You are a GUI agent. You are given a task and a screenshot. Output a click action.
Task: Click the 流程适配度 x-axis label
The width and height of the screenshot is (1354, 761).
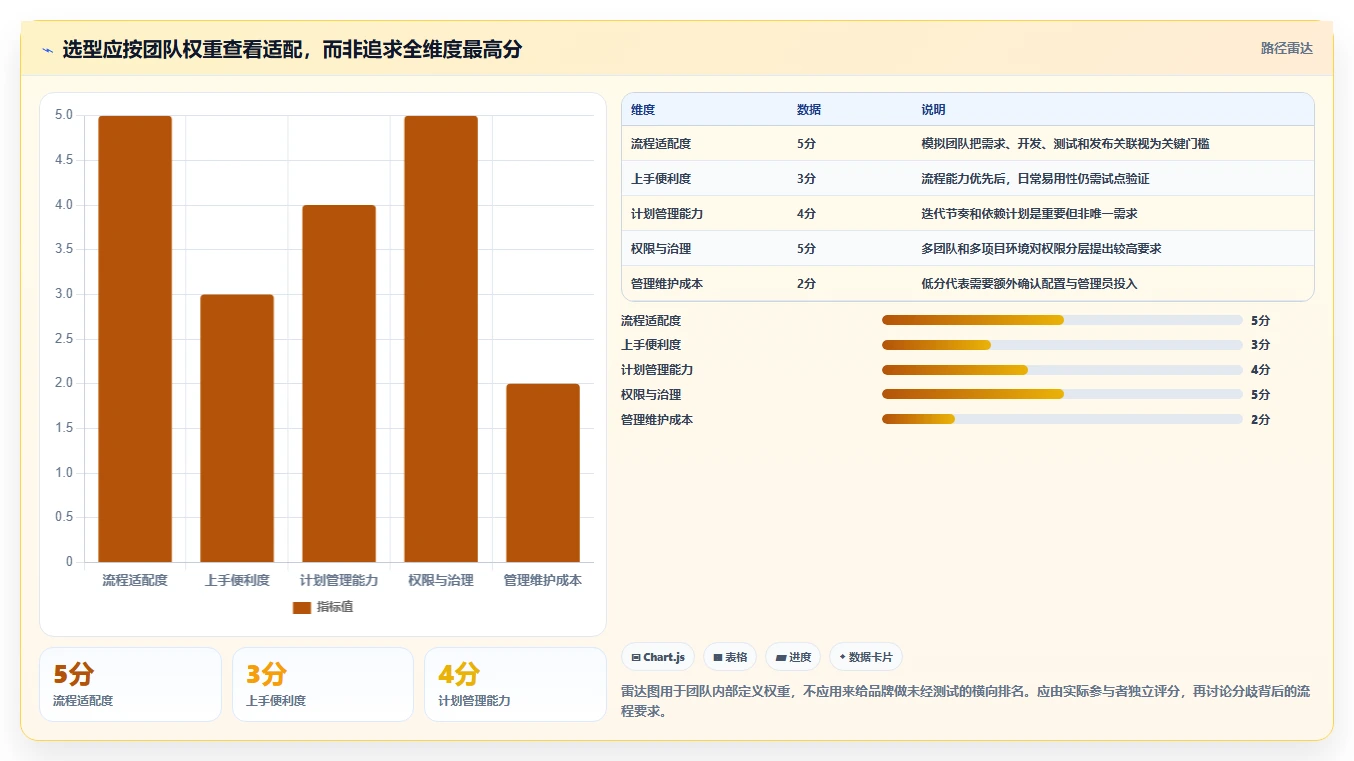135,580
